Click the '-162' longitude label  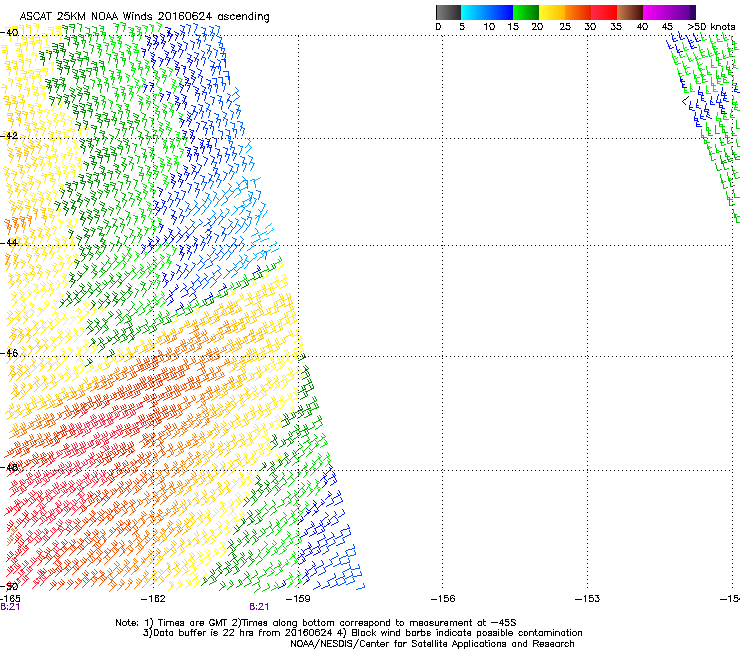pyautogui.click(x=153, y=599)
